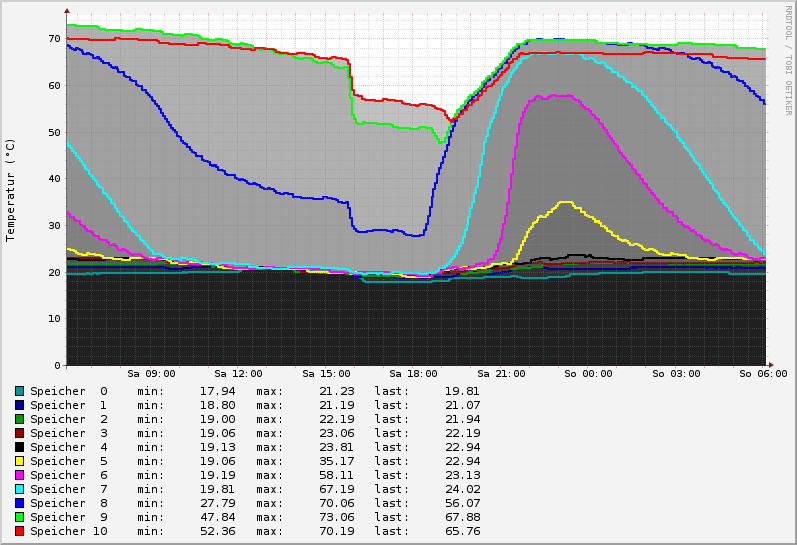Click the dark red Speicher 3 swatch

pyautogui.click(x=19, y=433)
